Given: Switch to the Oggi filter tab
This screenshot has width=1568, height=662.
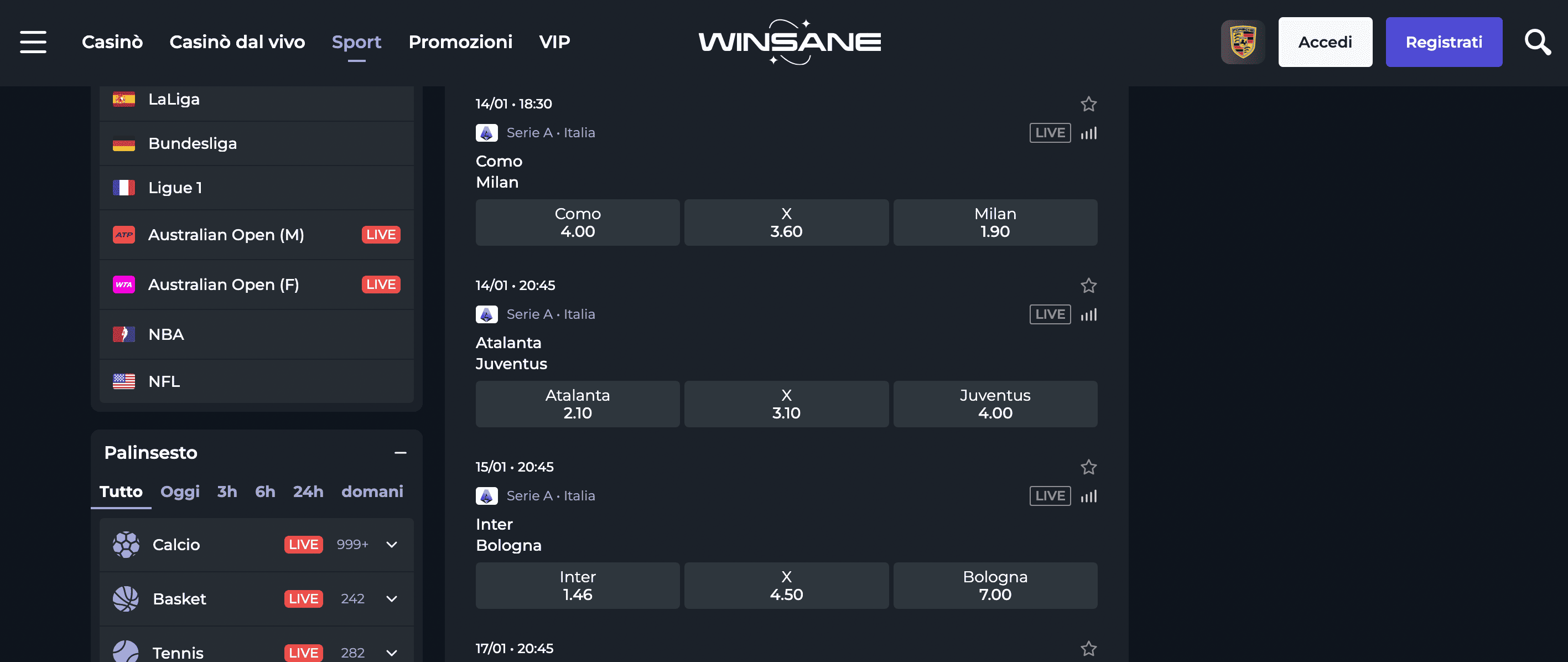Looking at the screenshot, I should [180, 492].
